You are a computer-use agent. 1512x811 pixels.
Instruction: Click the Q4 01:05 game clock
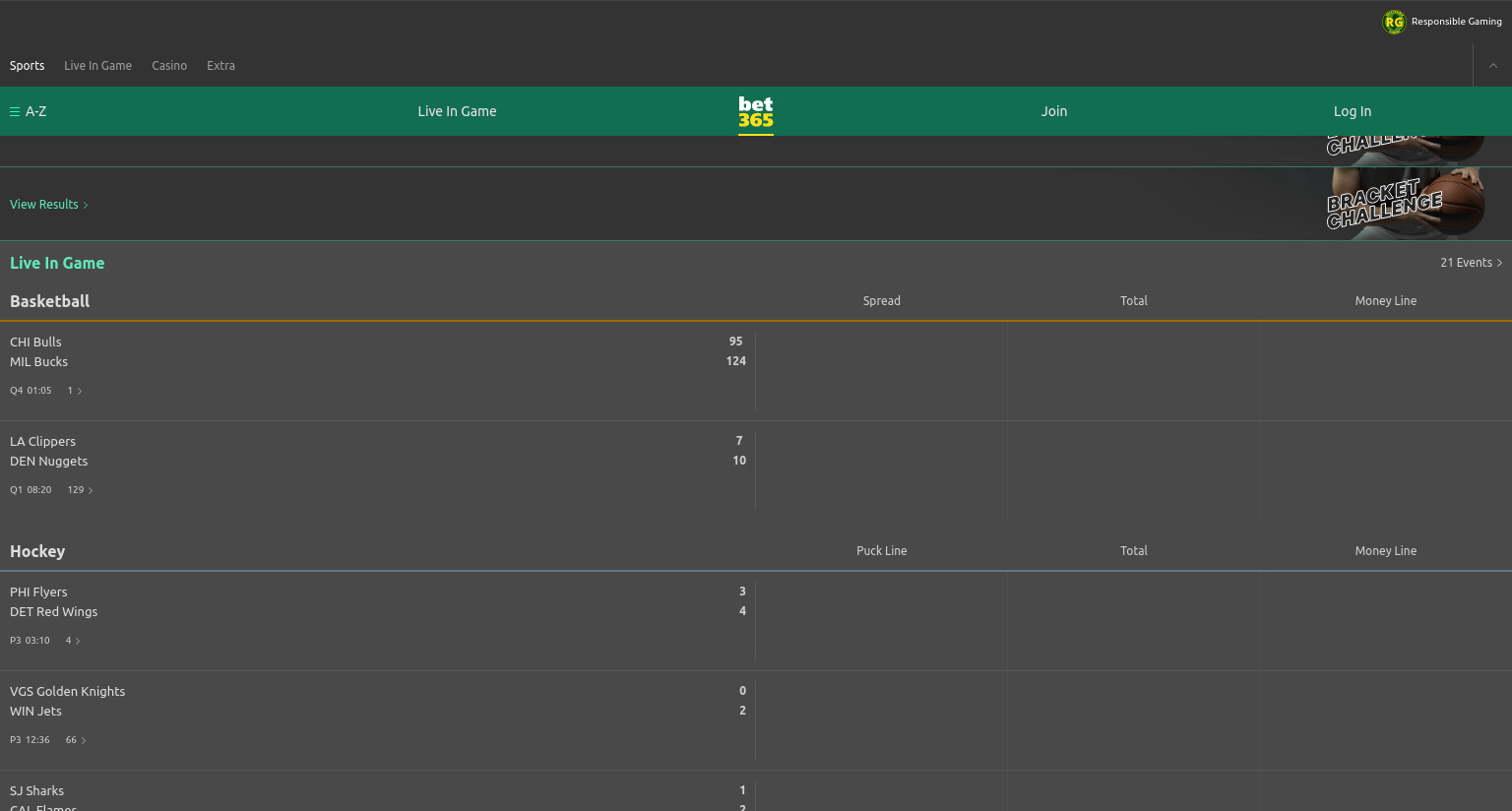pos(31,391)
